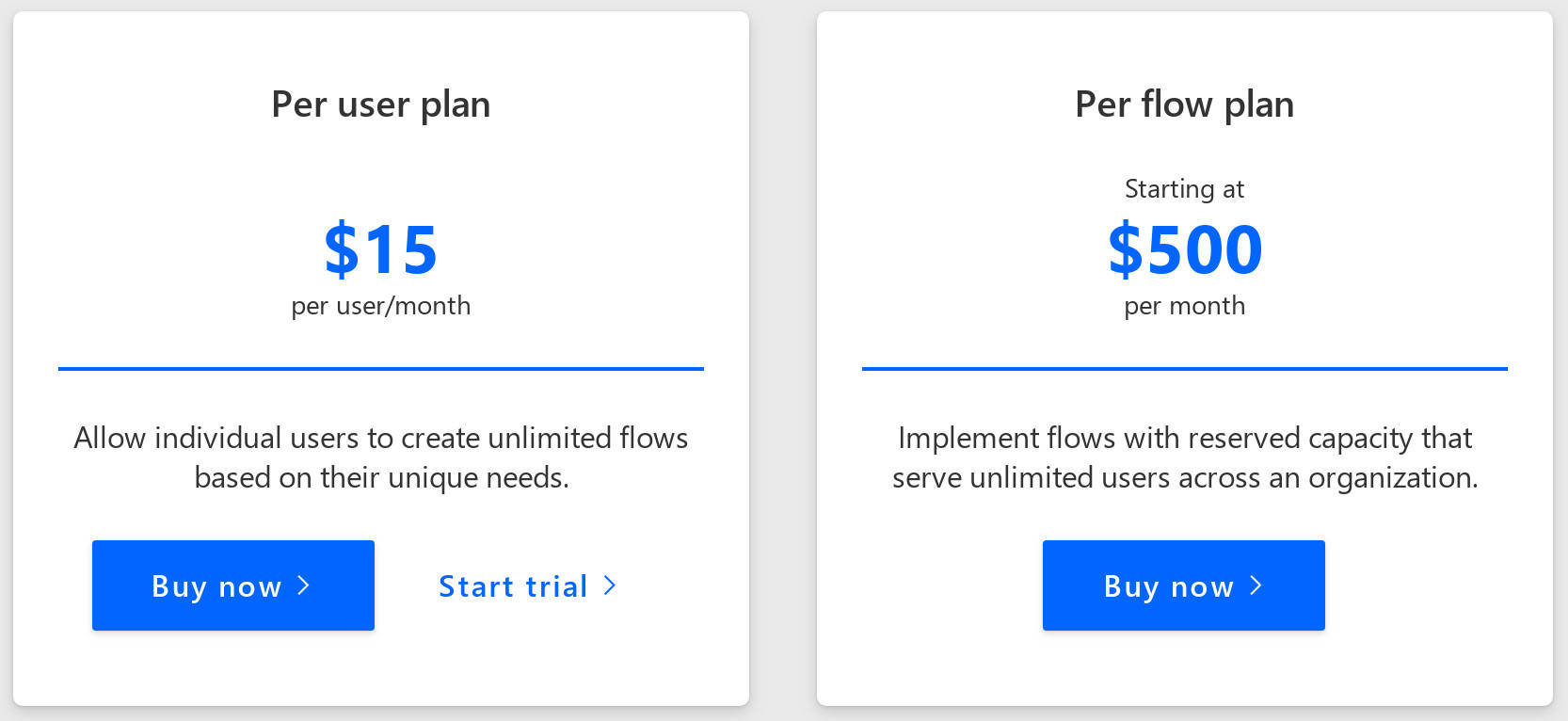Click the Per flow plan heading

1183,104
